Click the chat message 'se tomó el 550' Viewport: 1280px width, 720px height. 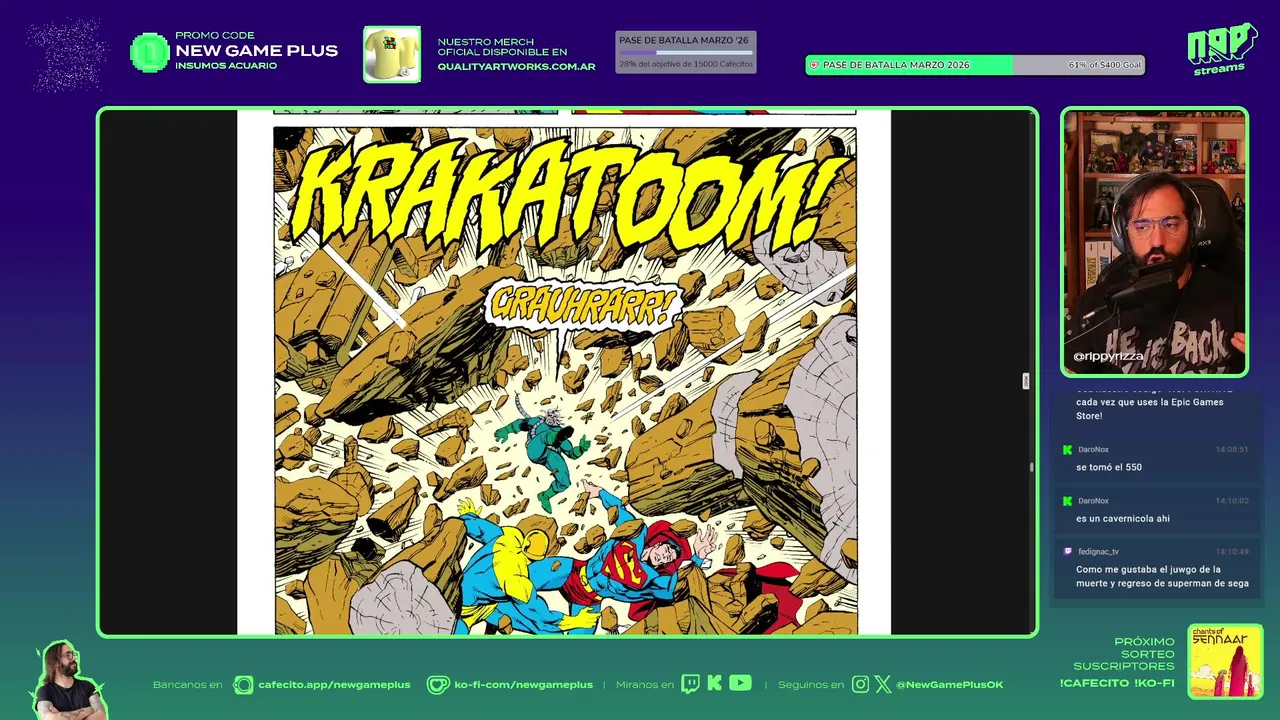[x=1109, y=467]
